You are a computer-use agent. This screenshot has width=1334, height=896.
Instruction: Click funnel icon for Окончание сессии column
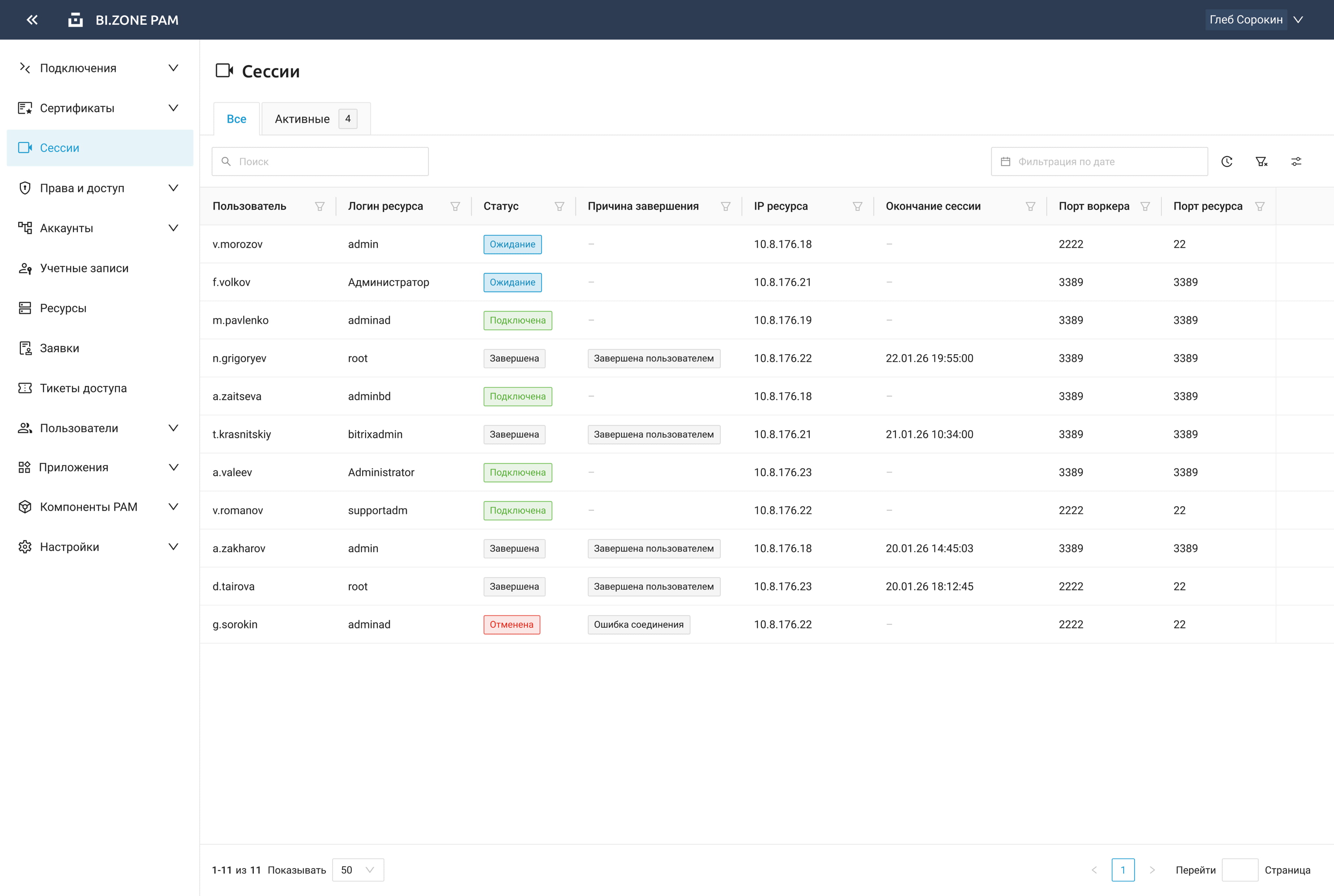1030,206
